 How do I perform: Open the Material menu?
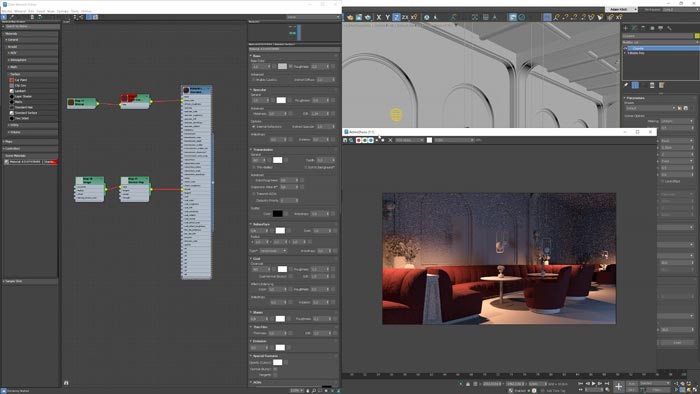pos(20,11)
